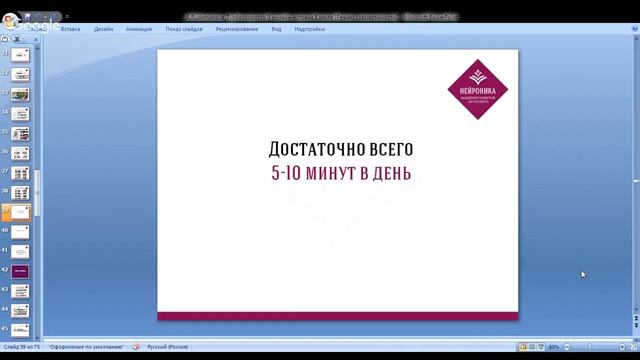Switch to Slides tab in thumbnail pane
The height and width of the screenshot is (360, 640).
click(5, 39)
